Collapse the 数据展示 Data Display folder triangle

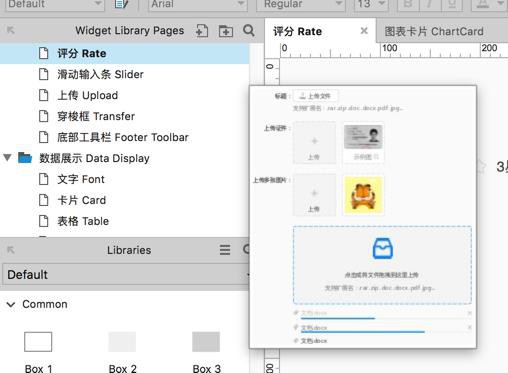(x=7, y=157)
